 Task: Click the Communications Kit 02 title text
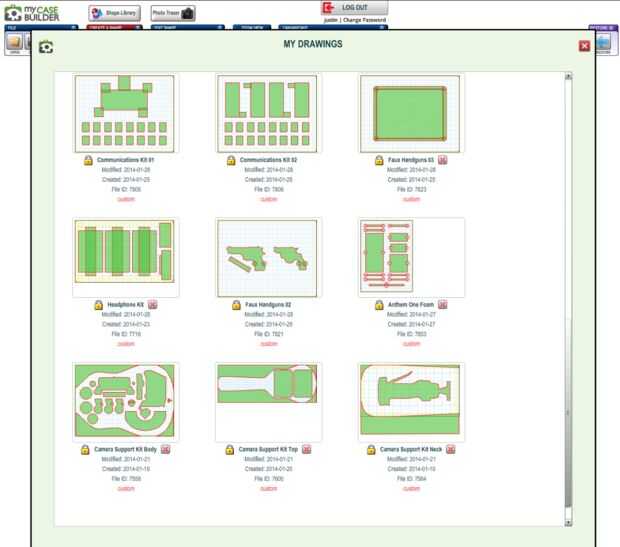(x=268, y=160)
